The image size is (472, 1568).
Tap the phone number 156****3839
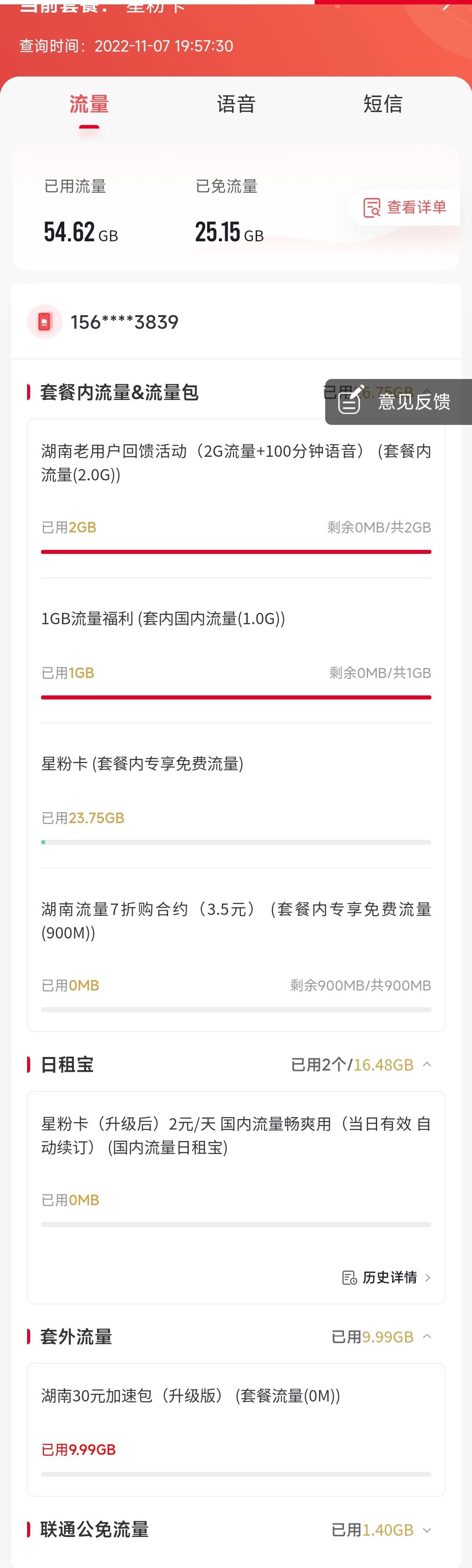124,322
